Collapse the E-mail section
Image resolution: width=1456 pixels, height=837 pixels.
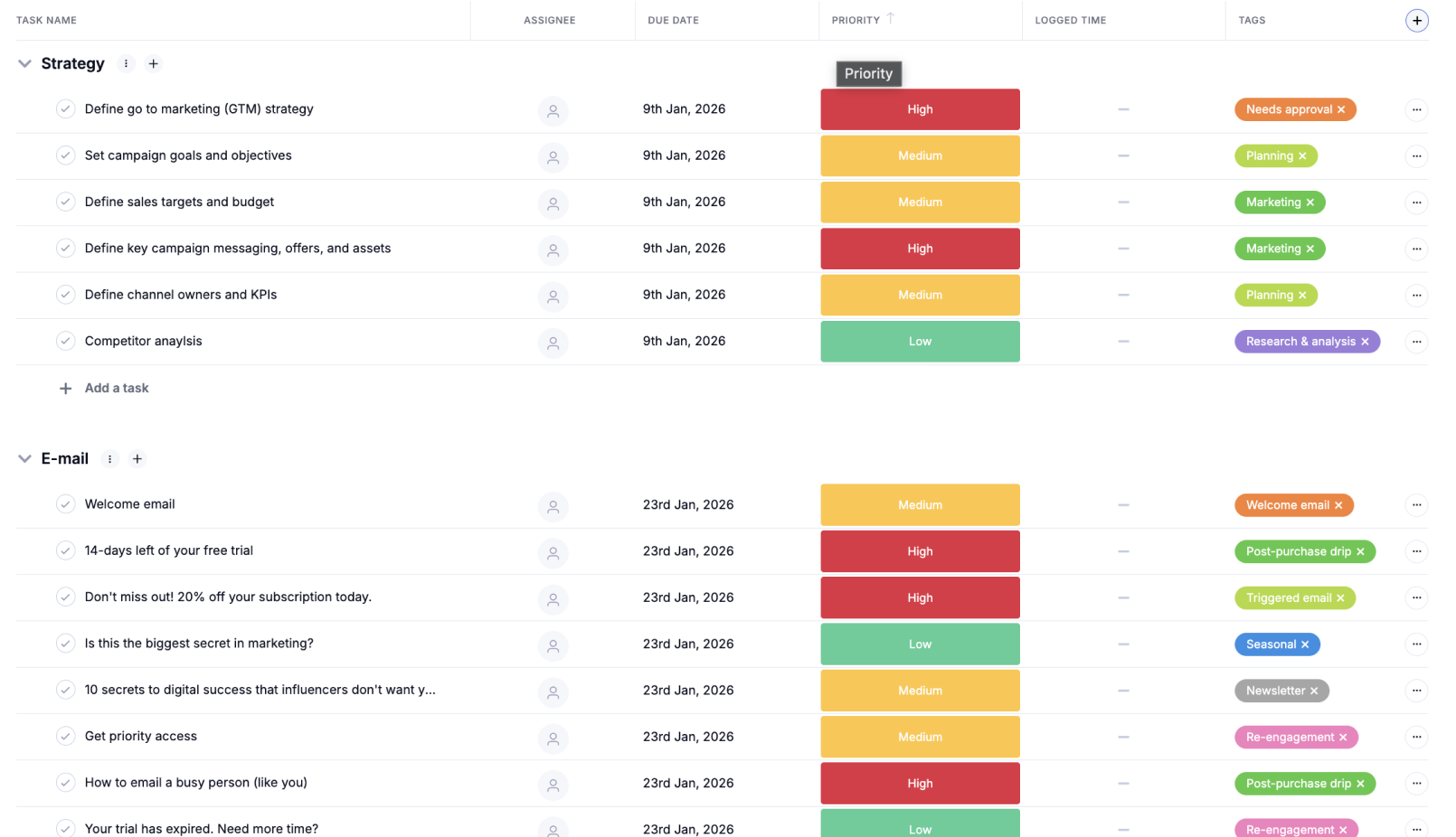pyautogui.click(x=25, y=459)
